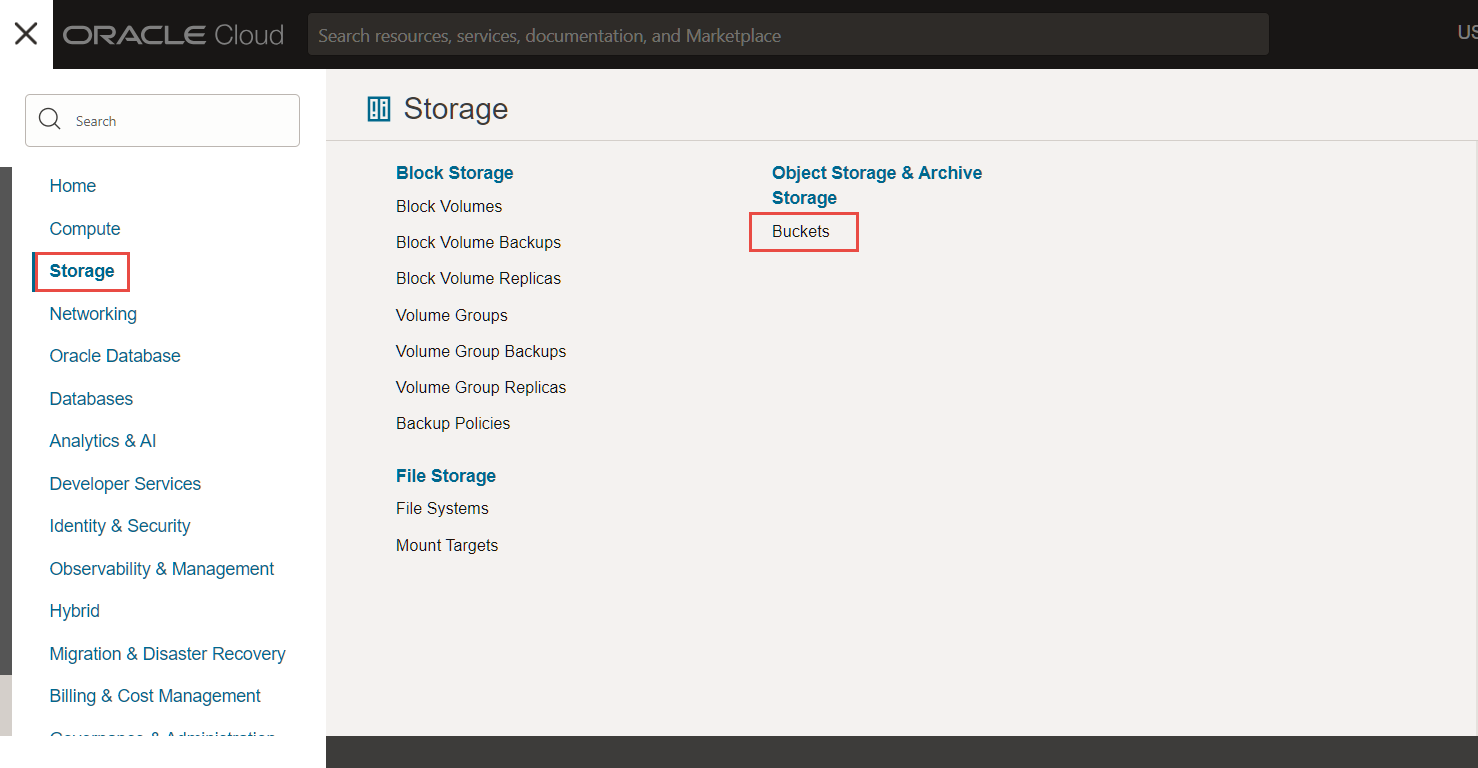The image size is (1478, 768).
Task: Click the Oracle Cloud logo
Action: (174, 35)
